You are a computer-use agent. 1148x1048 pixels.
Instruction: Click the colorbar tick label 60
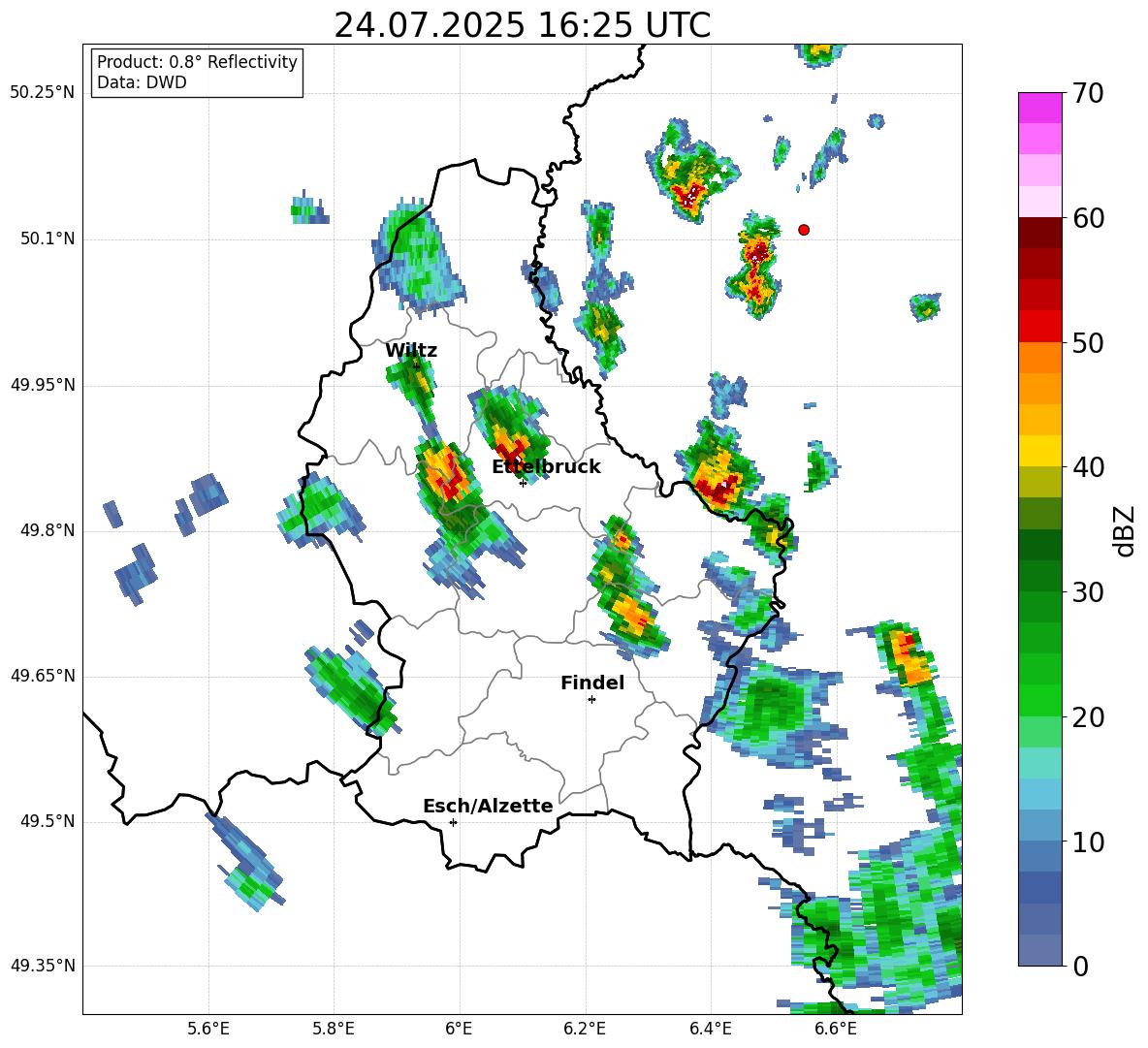[x=1088, y=218]
